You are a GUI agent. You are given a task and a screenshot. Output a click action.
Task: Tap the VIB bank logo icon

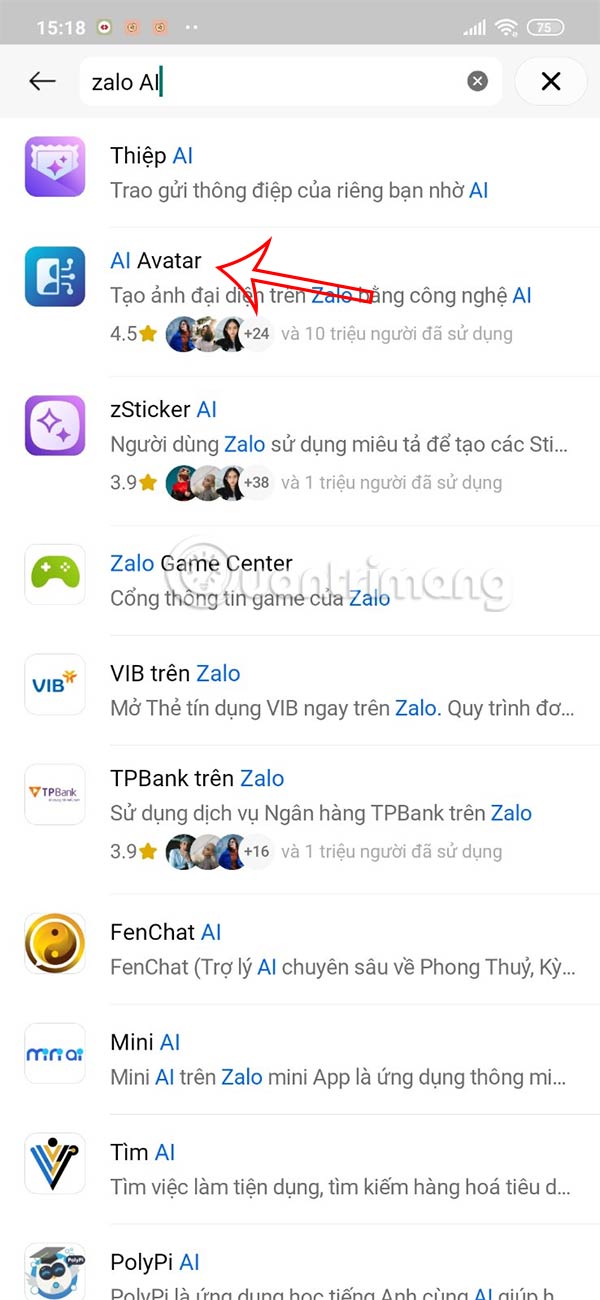pos(55,684)
